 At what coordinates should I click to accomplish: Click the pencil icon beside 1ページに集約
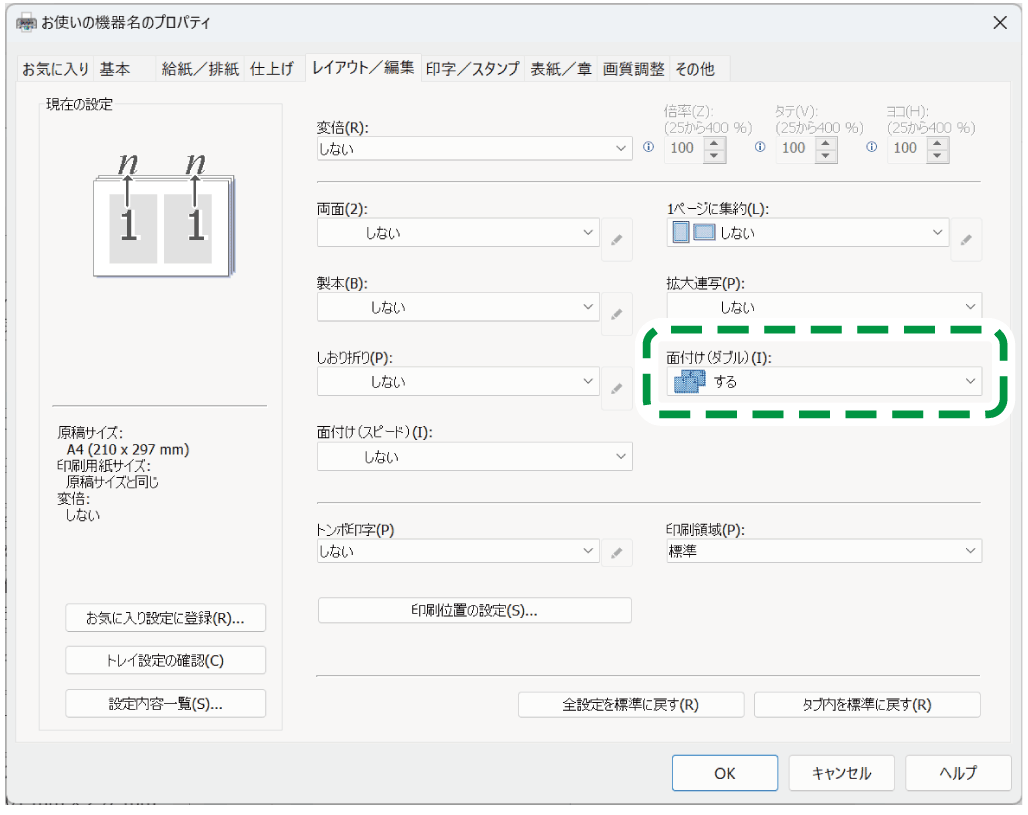pos(966,239)
